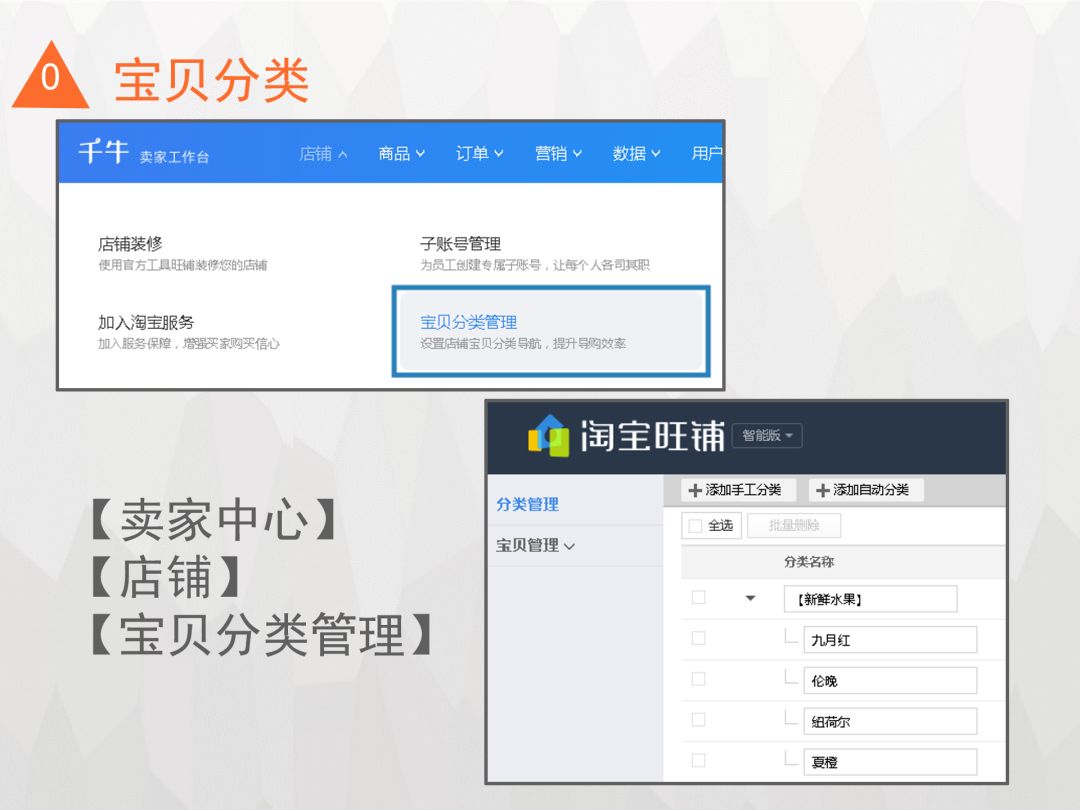Open the 智能版 version dropdown
The height and width of the screenshot is (810, 1080).
pos(767,435)
